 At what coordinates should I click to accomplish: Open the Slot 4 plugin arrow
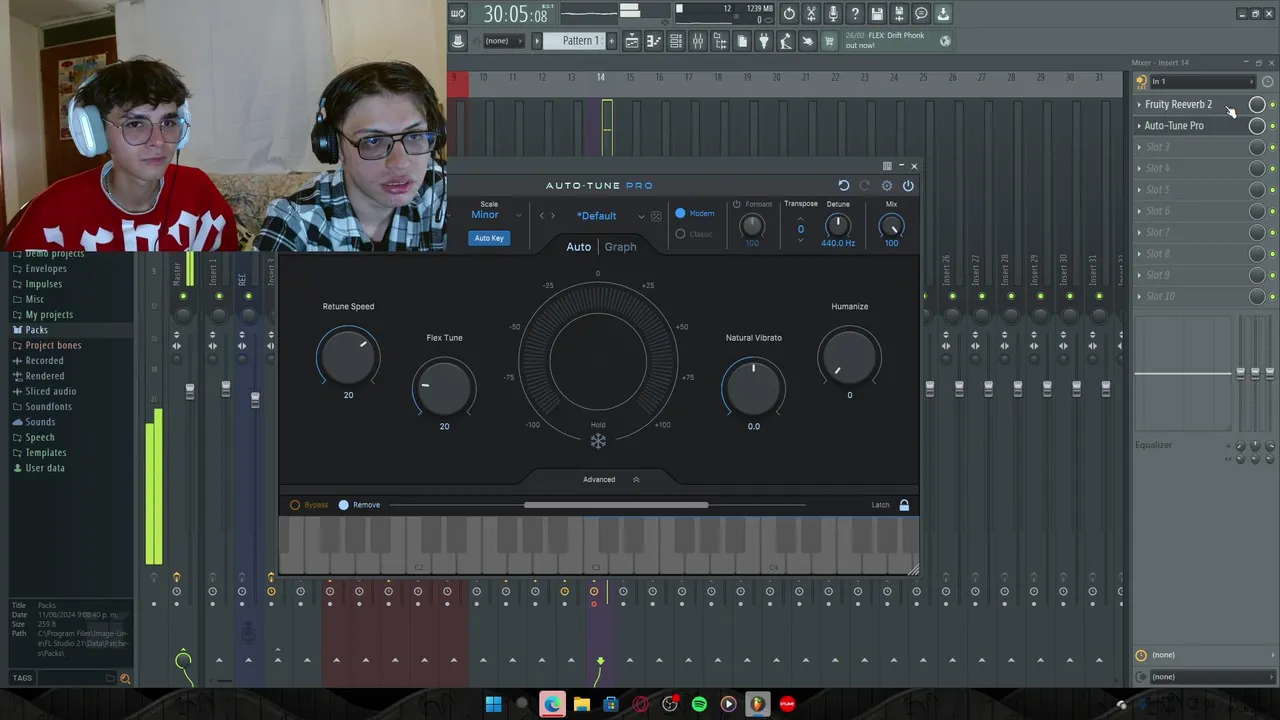pyautogui.click(x=1139, y=168)
